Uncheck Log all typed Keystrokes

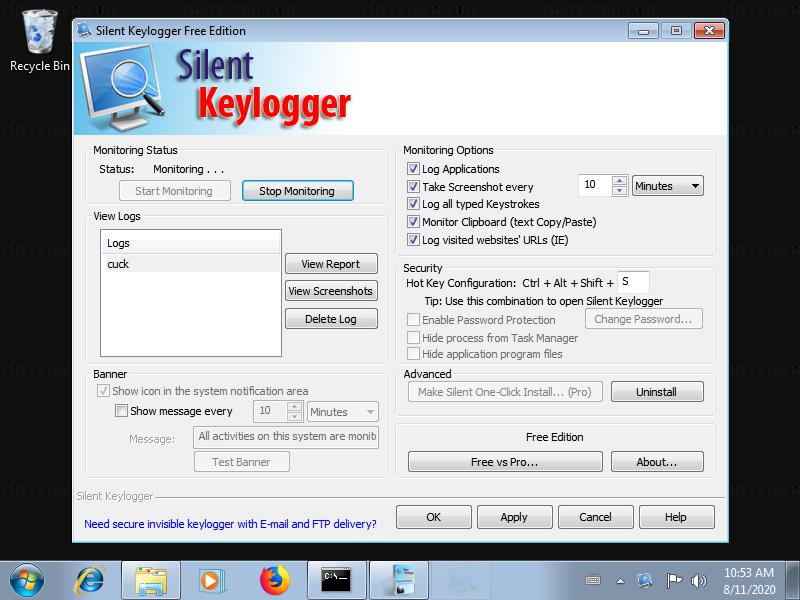413,204
